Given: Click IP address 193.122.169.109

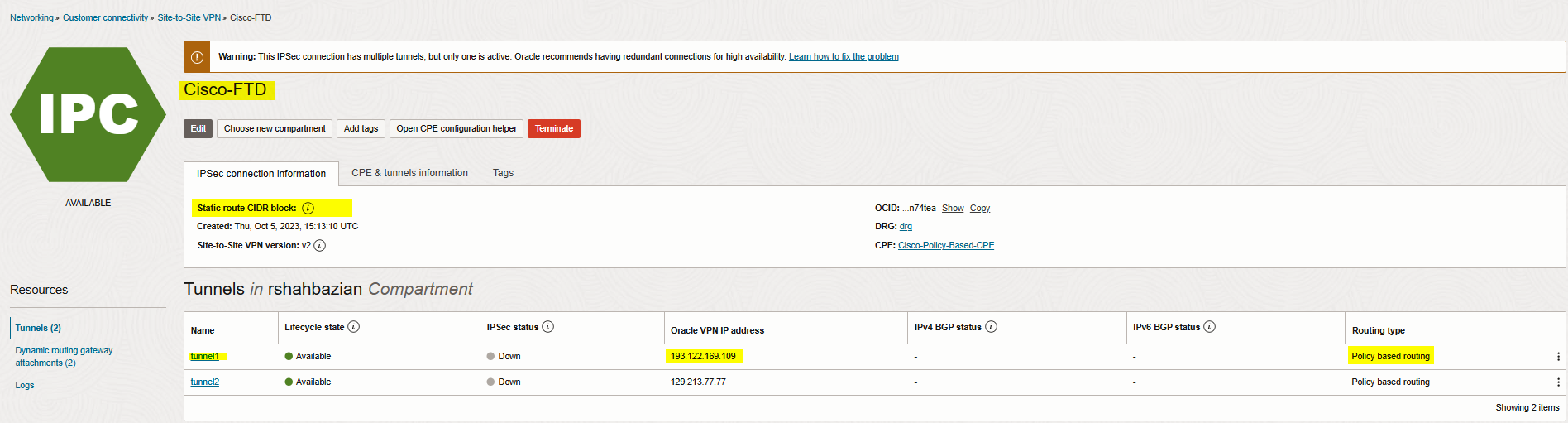Looking at the screenshot, I should (703, 357).
